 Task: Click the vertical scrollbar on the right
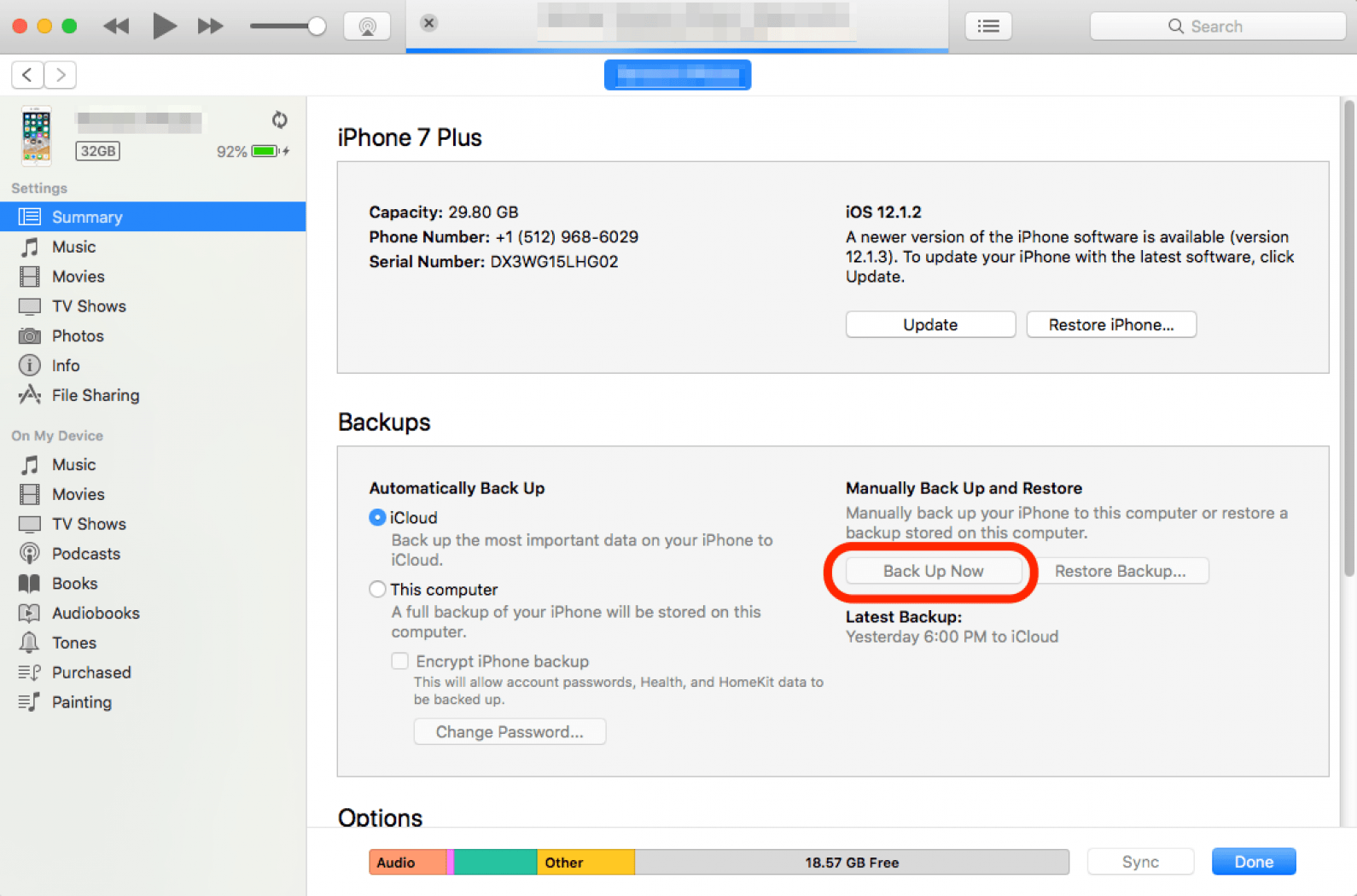tap(1348, 338)
